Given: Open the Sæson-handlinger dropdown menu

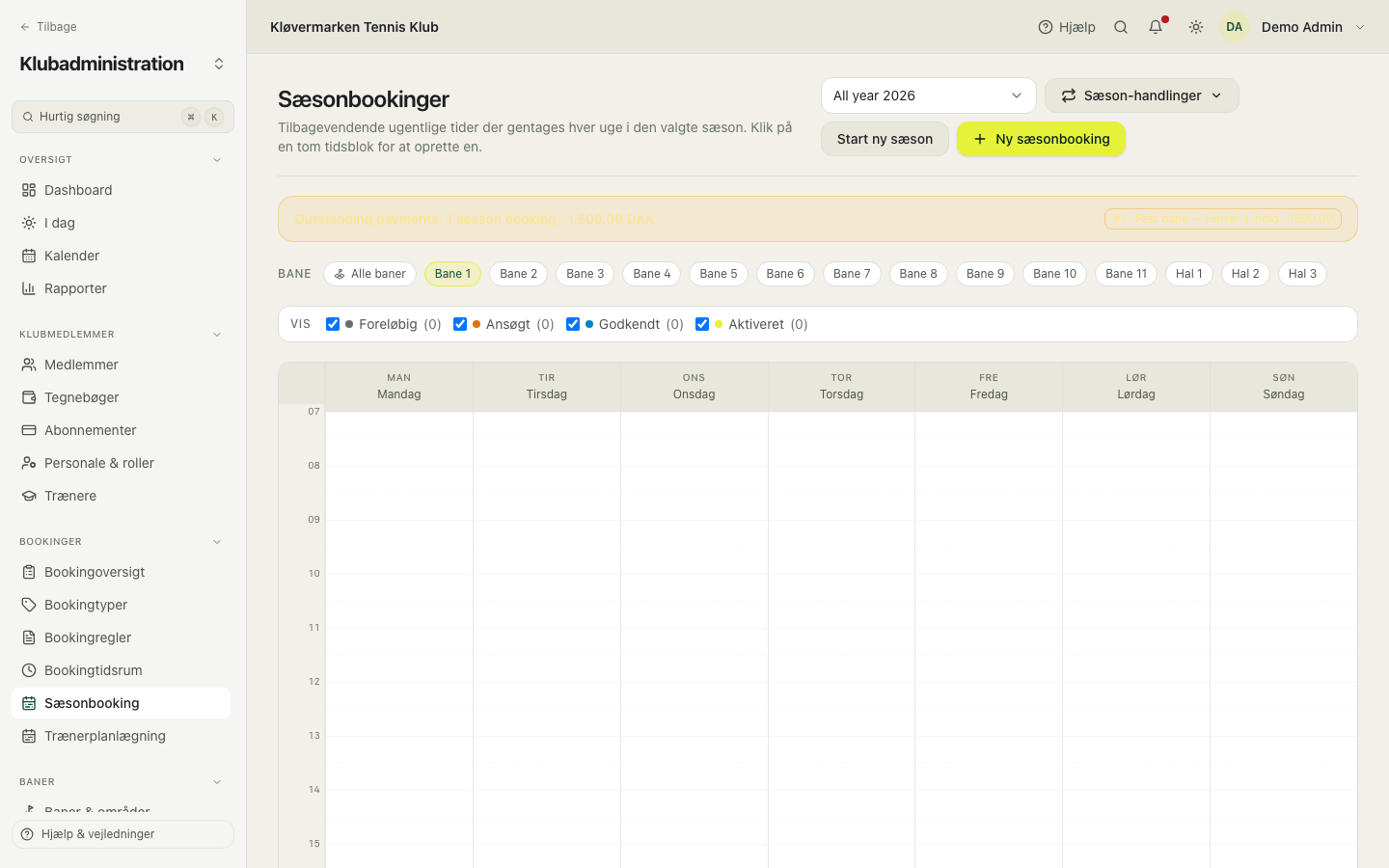Looking at the screenshot, I should point(1142,95).
